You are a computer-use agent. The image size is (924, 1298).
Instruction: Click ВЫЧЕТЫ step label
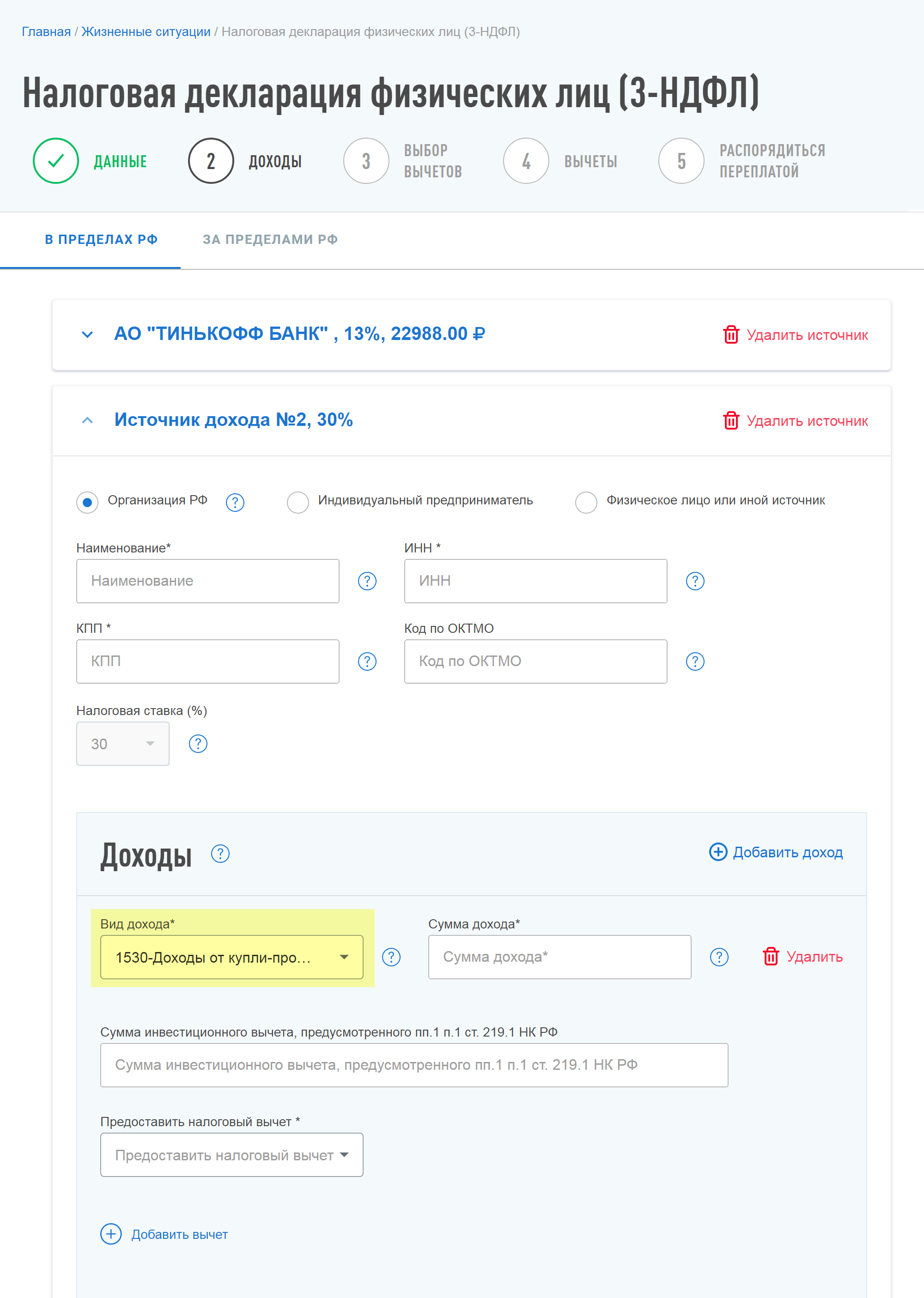point(590,162)
